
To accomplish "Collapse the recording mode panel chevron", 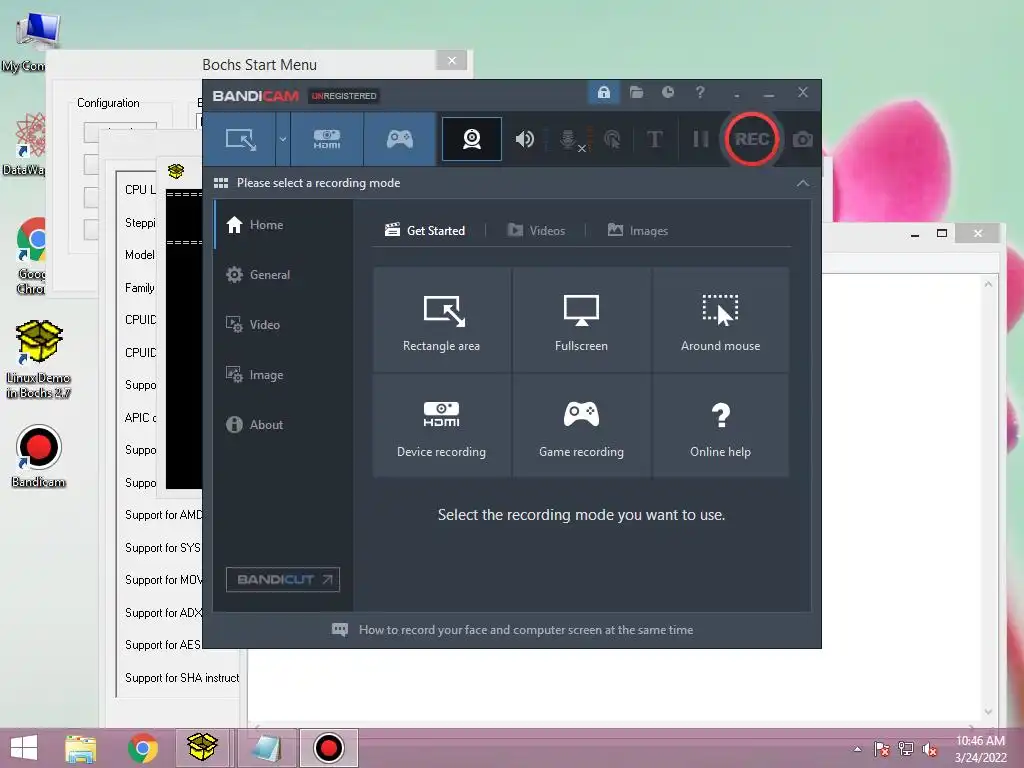I will click(x=803, y=184).
